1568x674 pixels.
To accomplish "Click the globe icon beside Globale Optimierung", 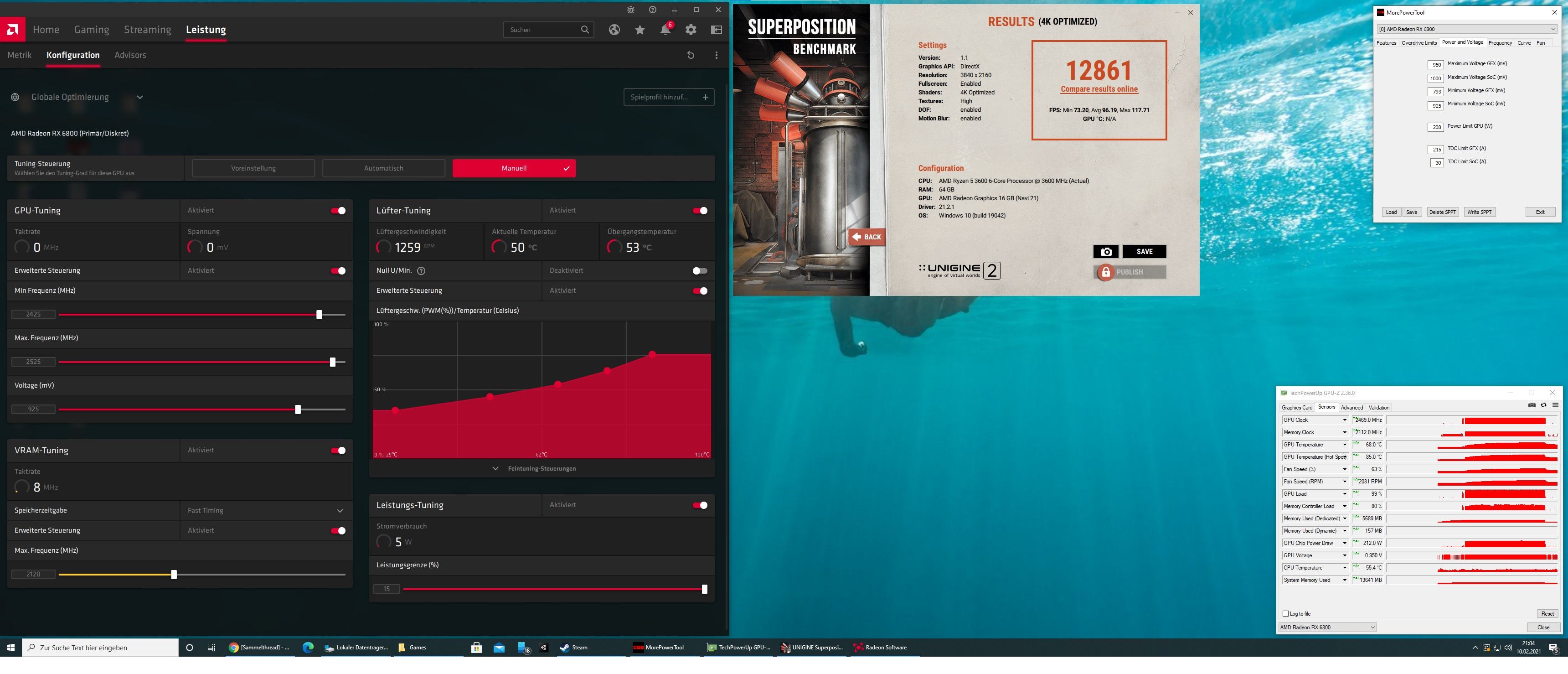I will tap(15, 97).
